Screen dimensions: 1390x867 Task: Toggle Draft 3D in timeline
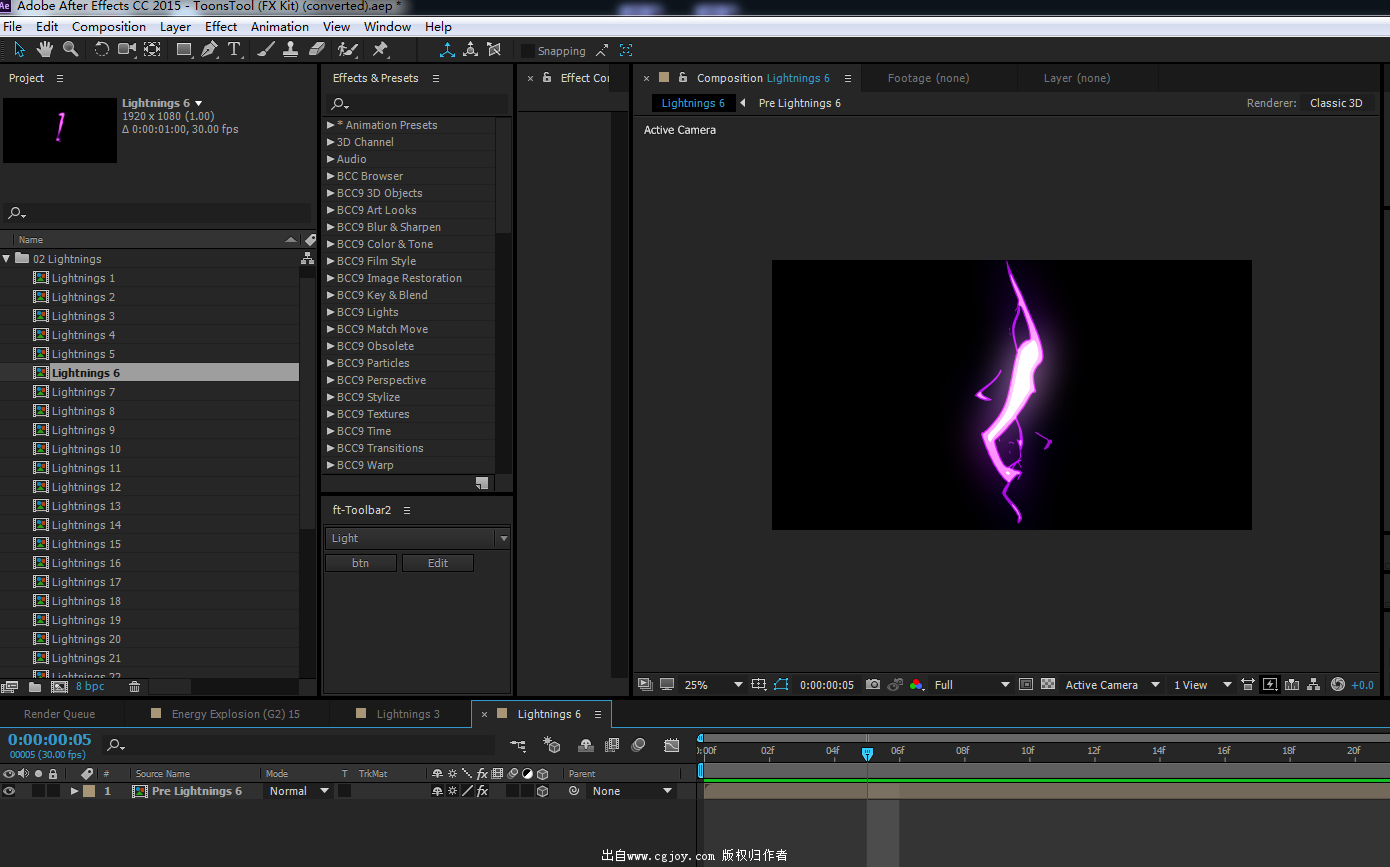(x=551, y=745)
